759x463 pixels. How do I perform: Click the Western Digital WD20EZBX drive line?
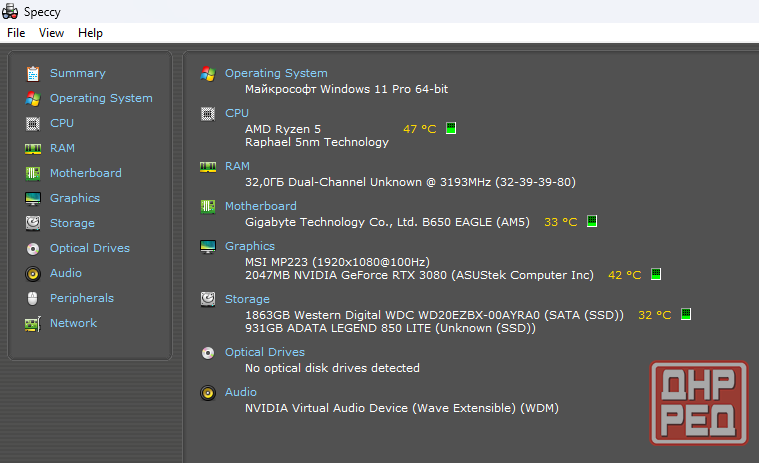pos(434,315)
